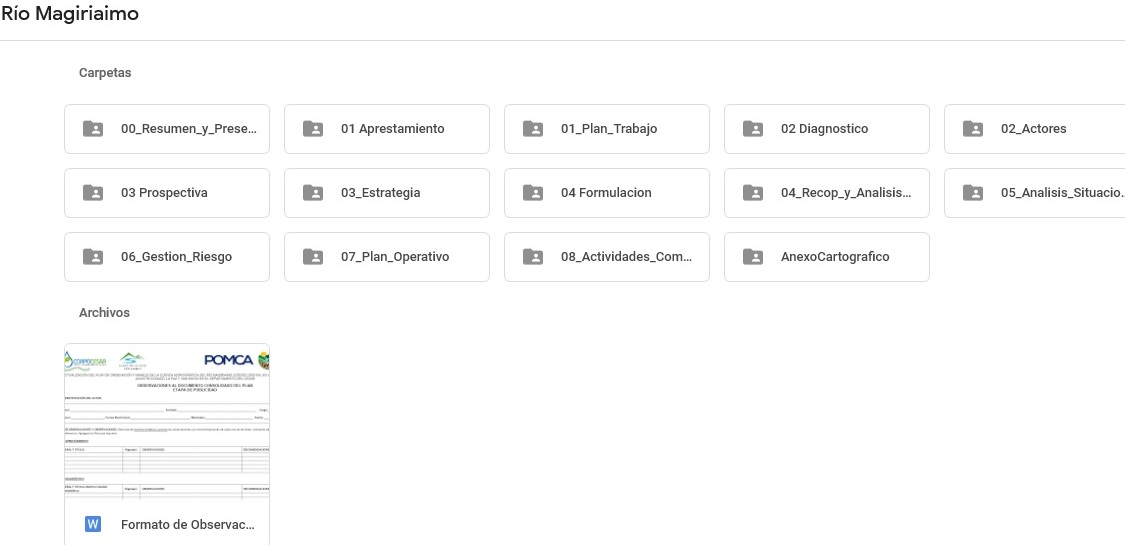Click the folder icon beside 06_Gestion_Riesgo
Screen dimensions: 1125x545
[93, 257]
